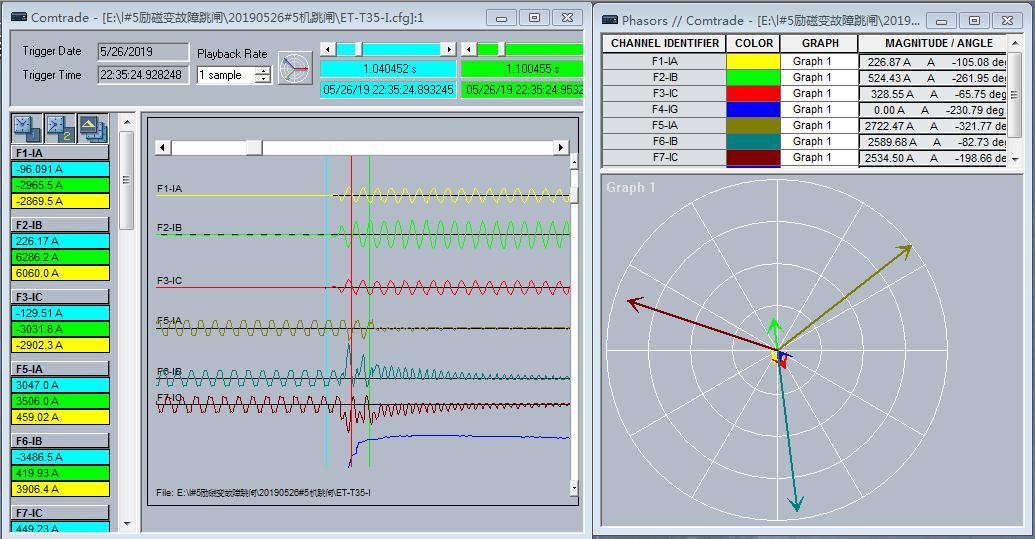This screenshot has height=539, width=1035.
Task: Select the cursor 2 time marker tool
Action: click(x=61, y=128)
